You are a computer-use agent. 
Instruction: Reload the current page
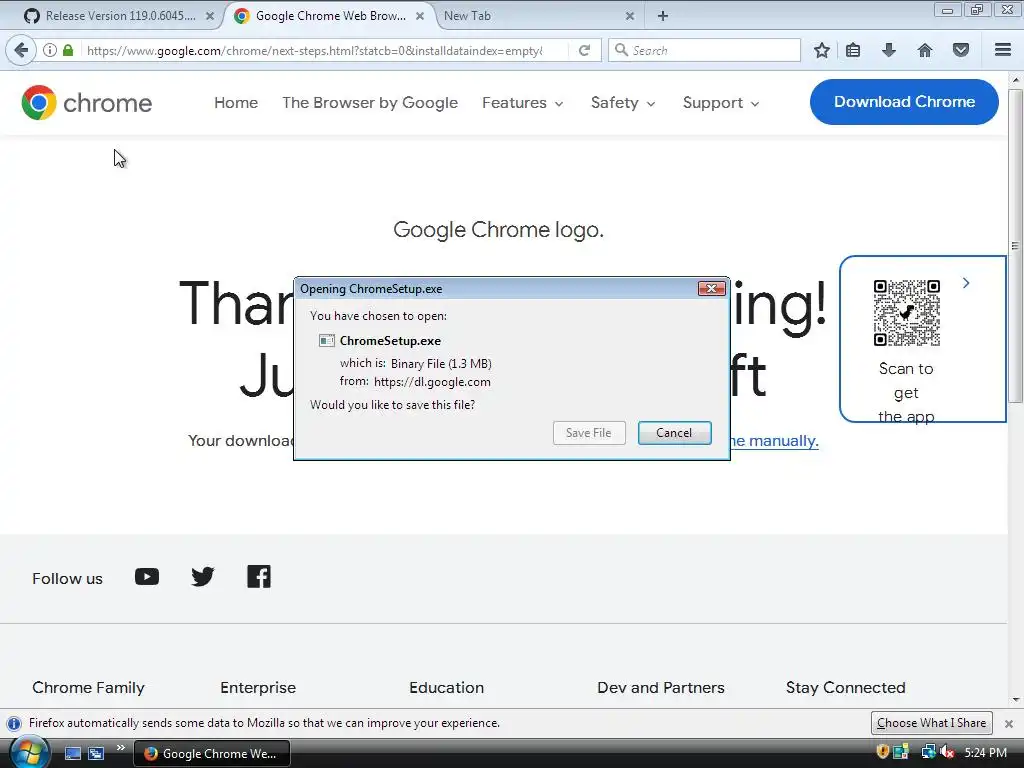click(584, 50)
